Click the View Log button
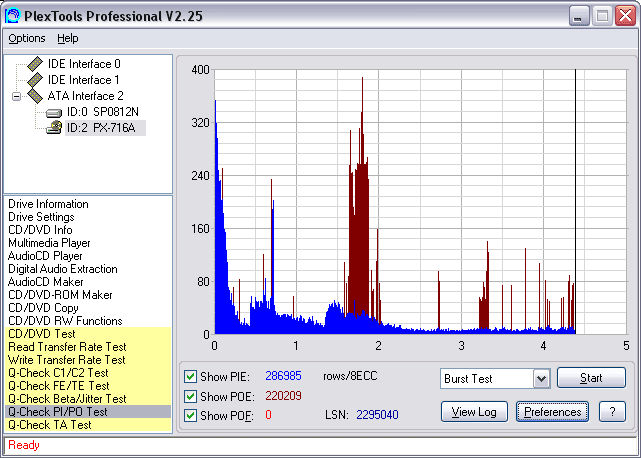The width and height of the screenshot is (641, 458). coord(474,412)
